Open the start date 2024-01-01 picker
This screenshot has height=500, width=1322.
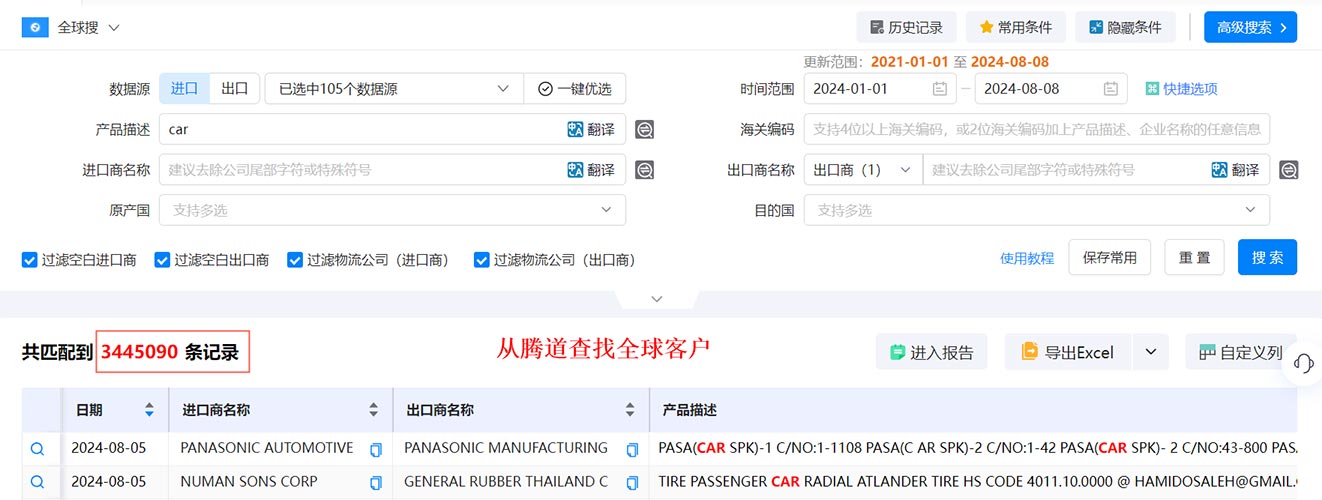coord(880,88)
